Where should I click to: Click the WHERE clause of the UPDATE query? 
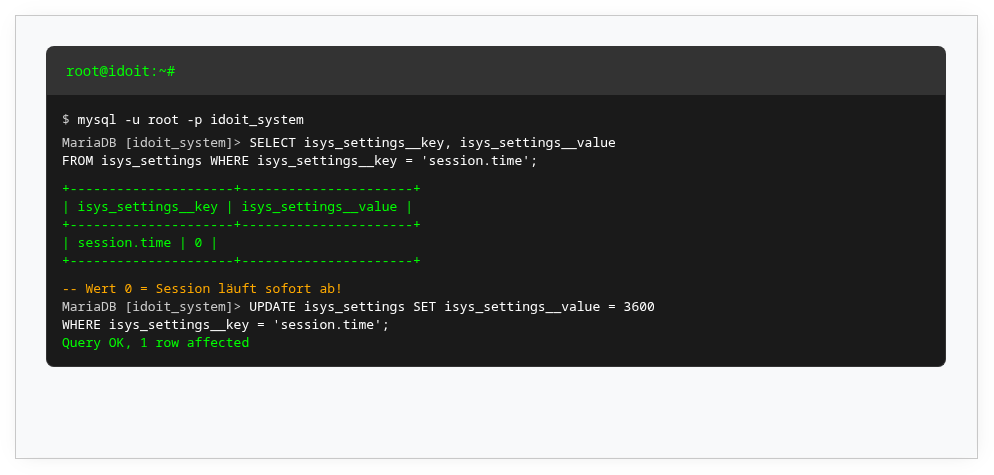[x=225, y=325]
